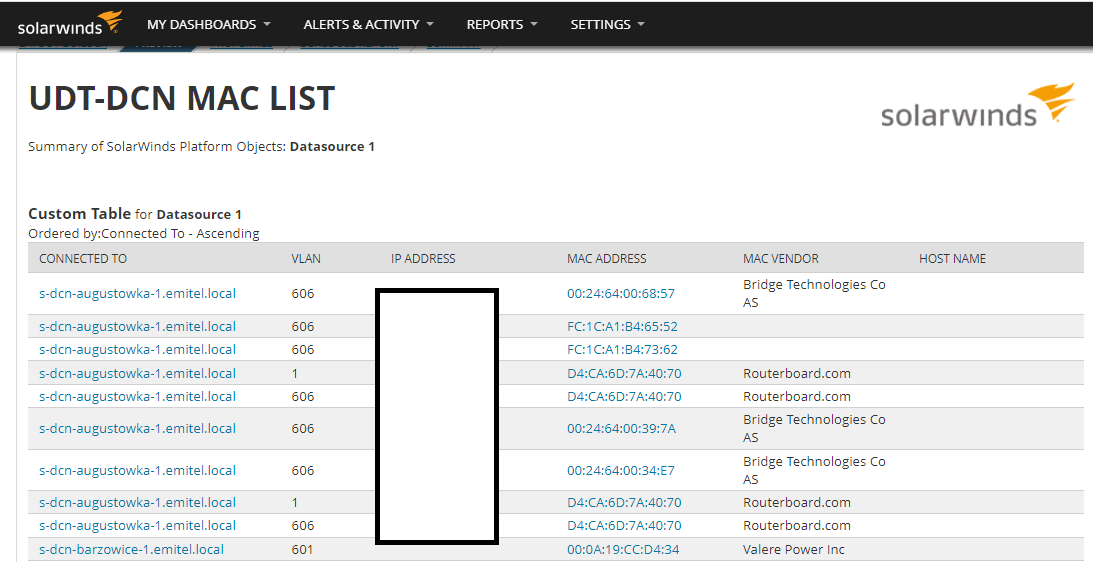This screenshot has width=1093, height=562.
Task: Click VLAN 606 in the 00:24:64:00:68:57 row
Action: tap(303, 294)
